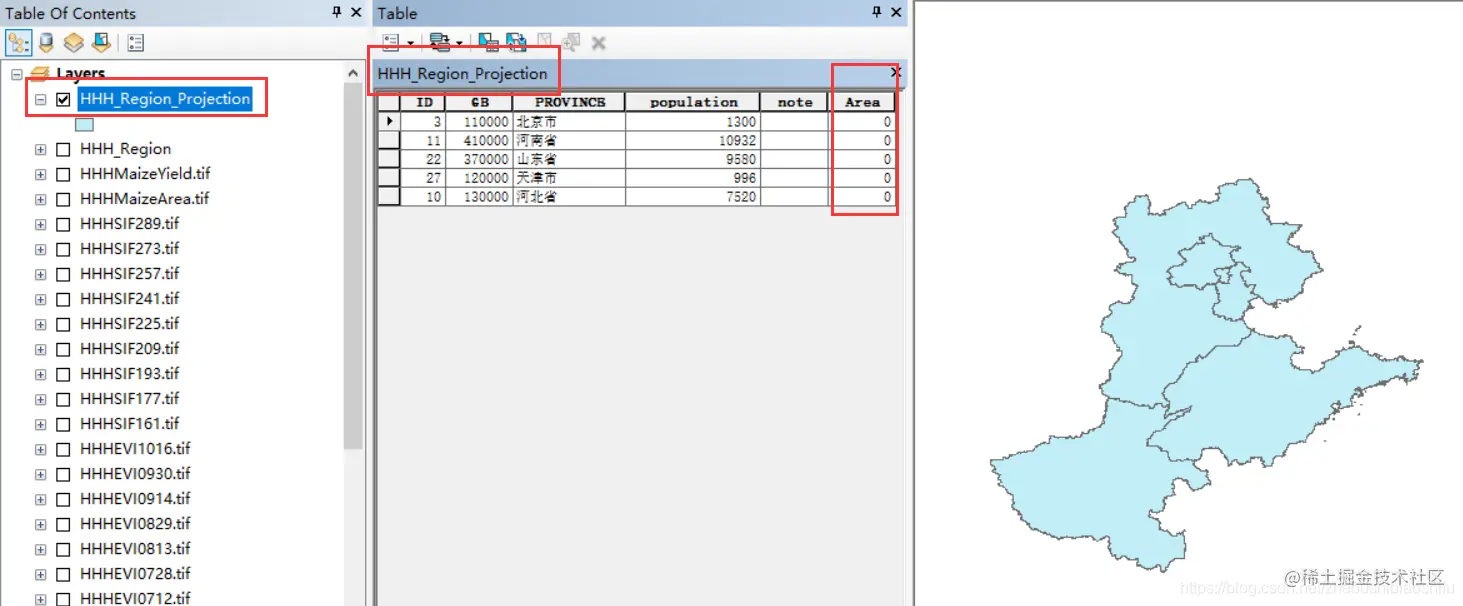
Task: Pin the Table window
Action: pyautogui.click(x=877, y=12)
